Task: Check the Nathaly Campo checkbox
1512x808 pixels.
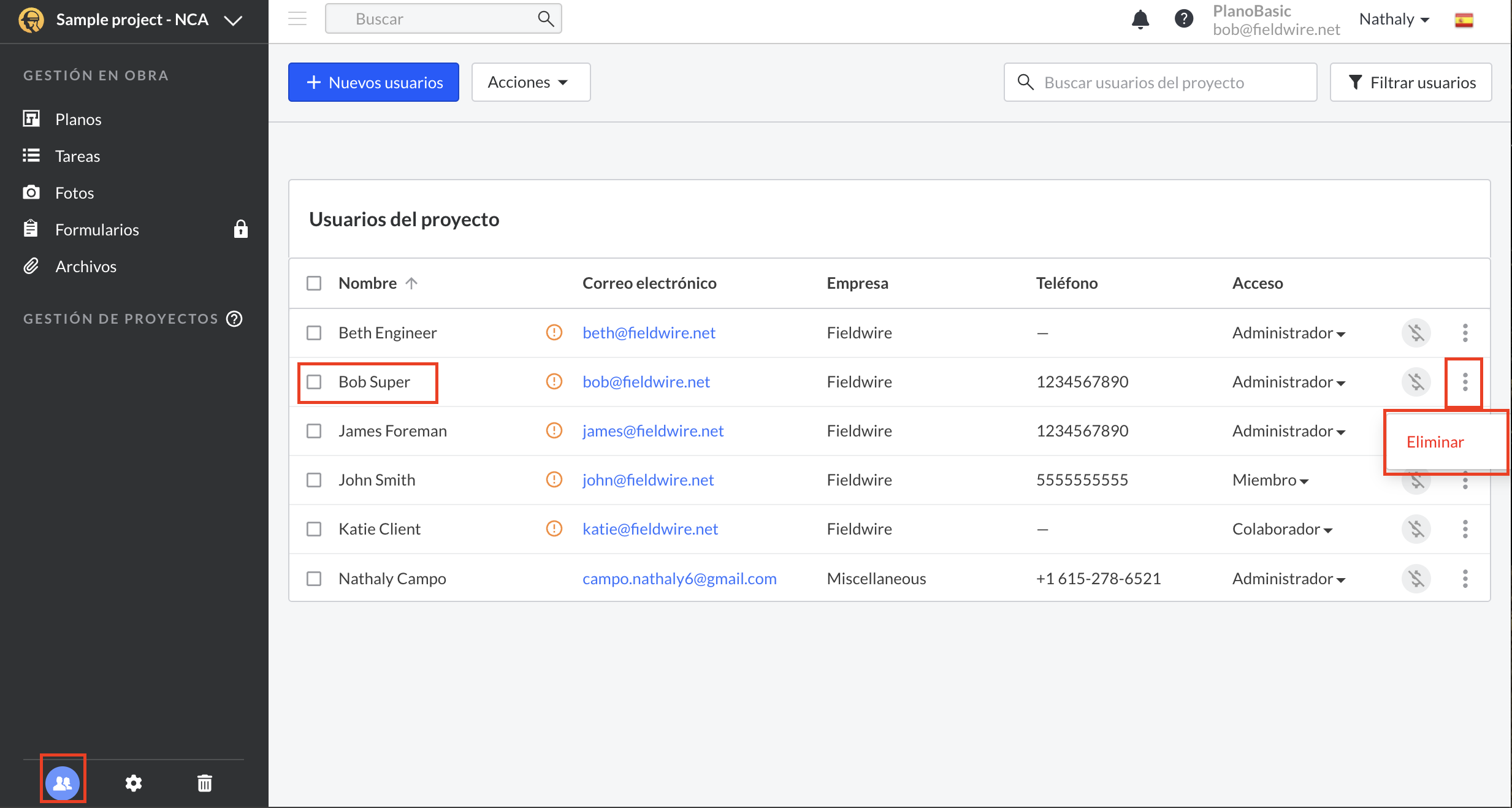Action: tap(314, 579)
